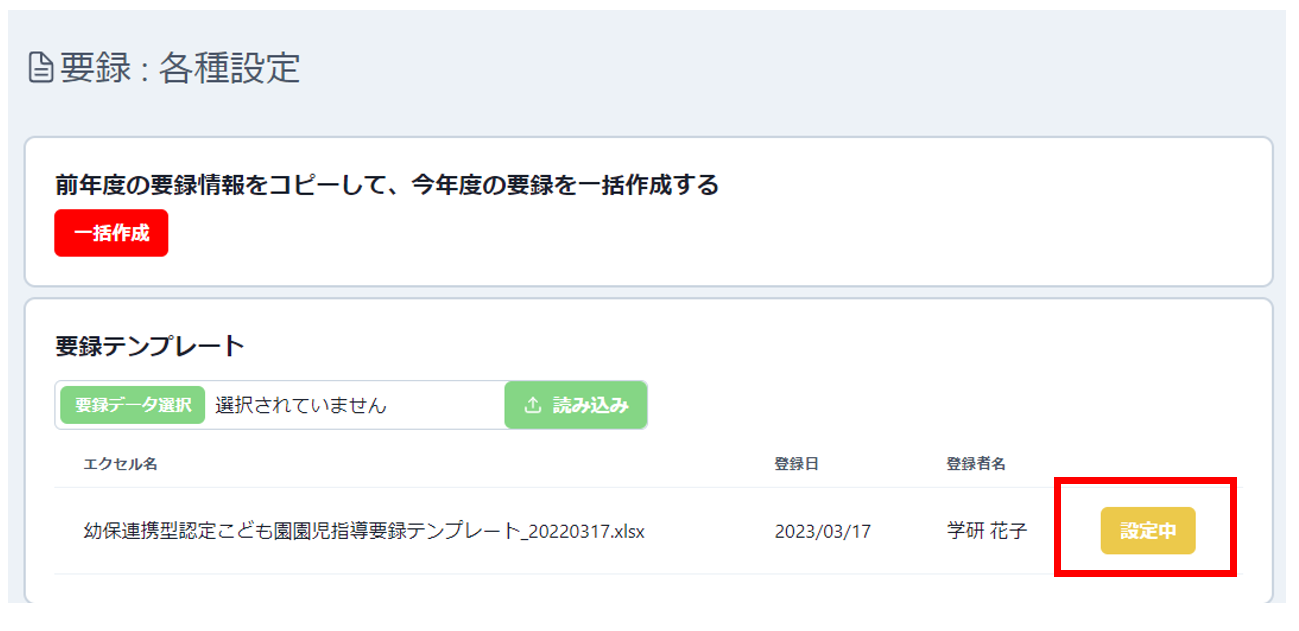Click the green 読み込み button
This screenshot has height=631, width=1299.
[x=576, y=405]
